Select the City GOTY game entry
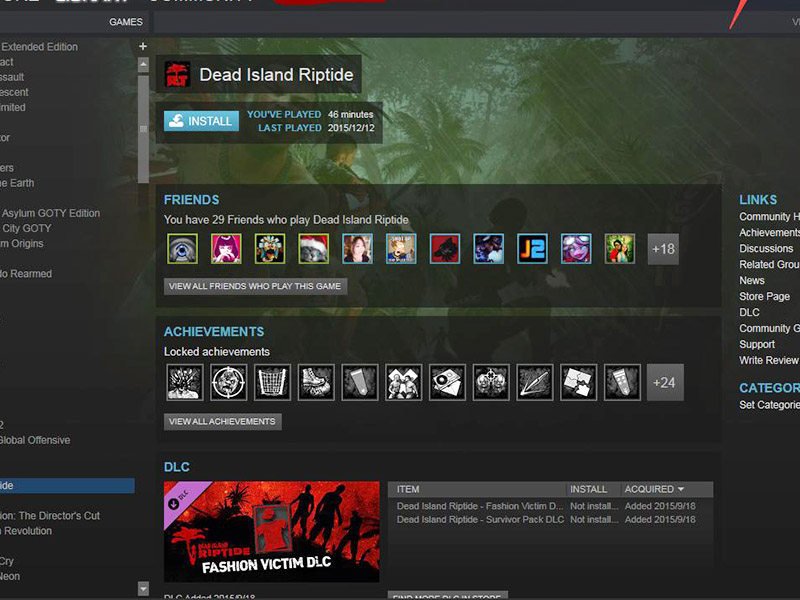800x600 pixels. pyautogui.click(x=27, y=228)
